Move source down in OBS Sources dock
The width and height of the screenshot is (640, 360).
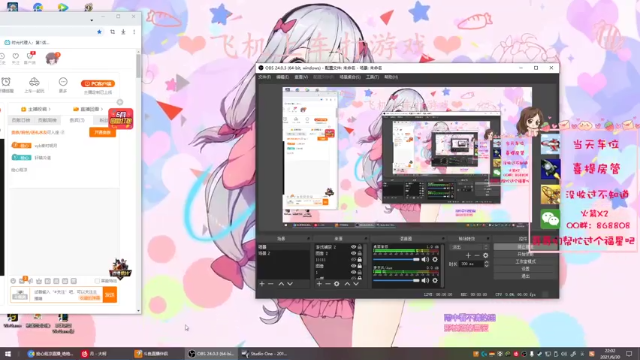356,284
